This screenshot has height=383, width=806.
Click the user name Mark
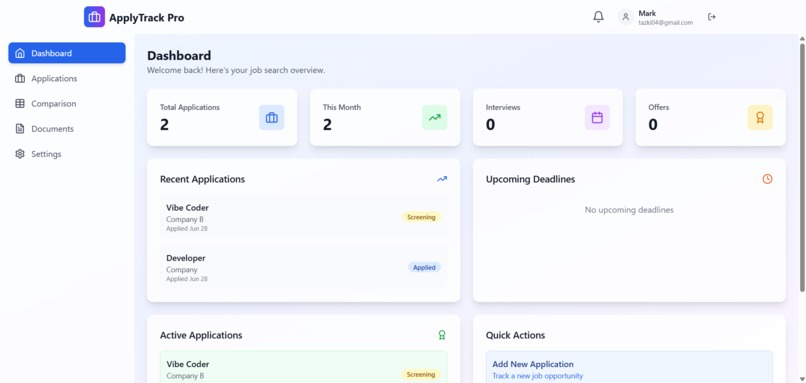point(647,13)
